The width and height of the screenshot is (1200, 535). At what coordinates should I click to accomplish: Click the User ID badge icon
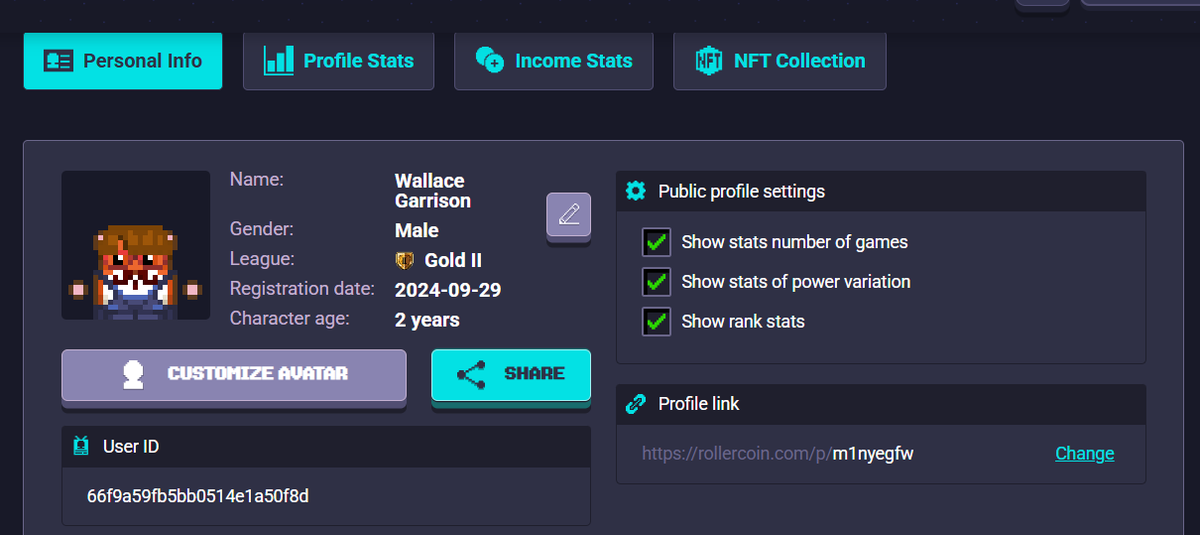(x=82, y=447)
